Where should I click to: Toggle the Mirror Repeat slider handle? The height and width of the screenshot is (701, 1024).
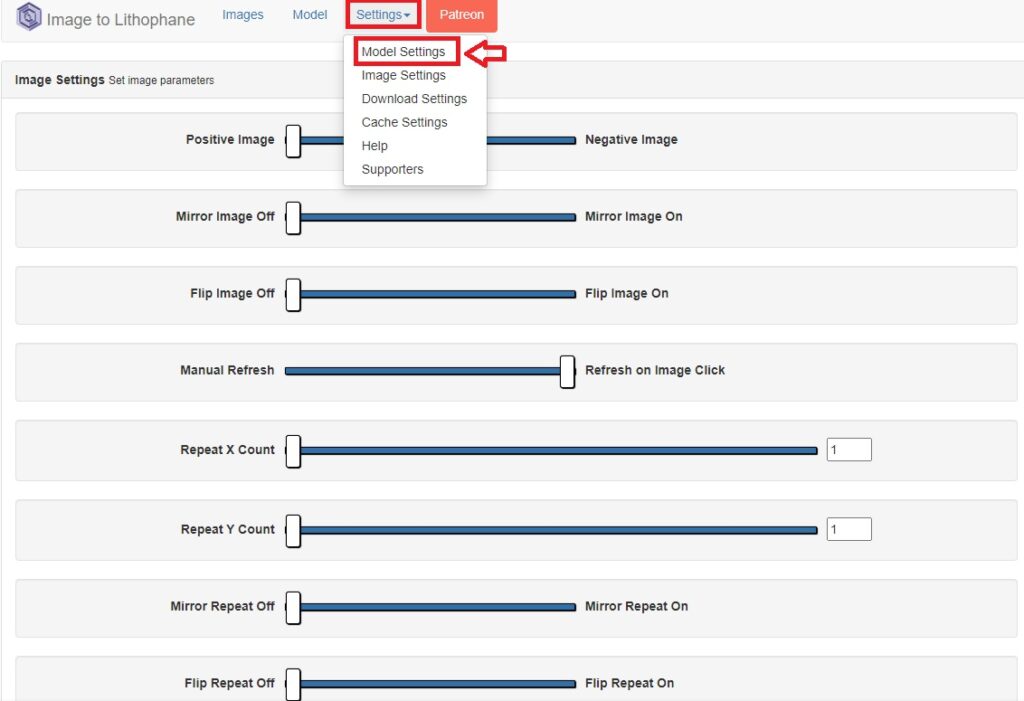pyautogui.click(x=293, y=608)
